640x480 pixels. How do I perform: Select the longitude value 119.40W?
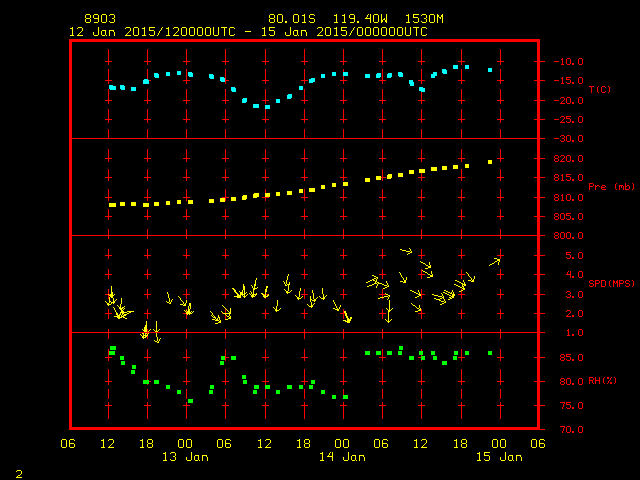[360, 19]
